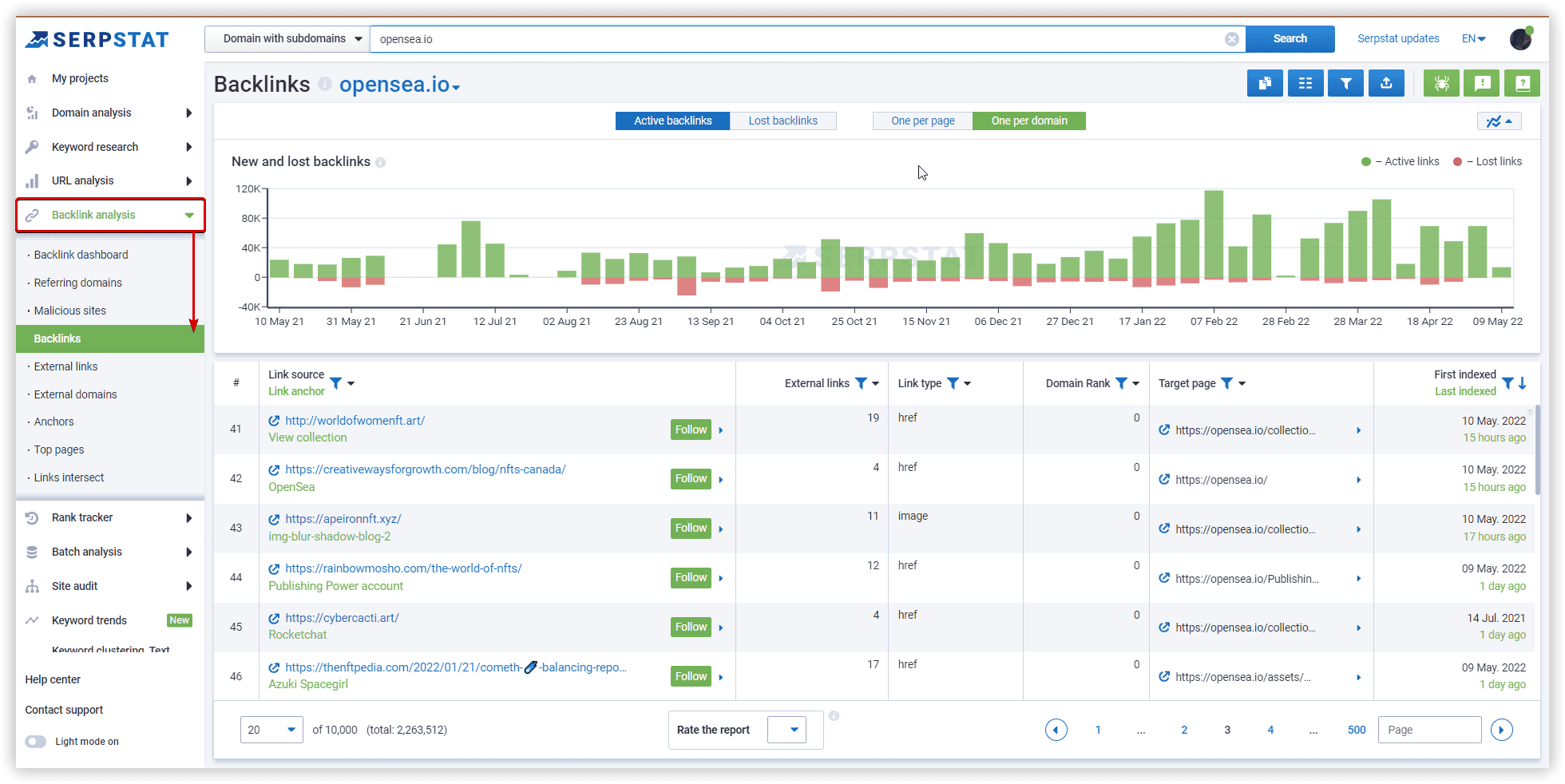Go to next page arrow
Viewport: 1565px width, 784px height.
pyautogui.click(x=1502, y=730)
